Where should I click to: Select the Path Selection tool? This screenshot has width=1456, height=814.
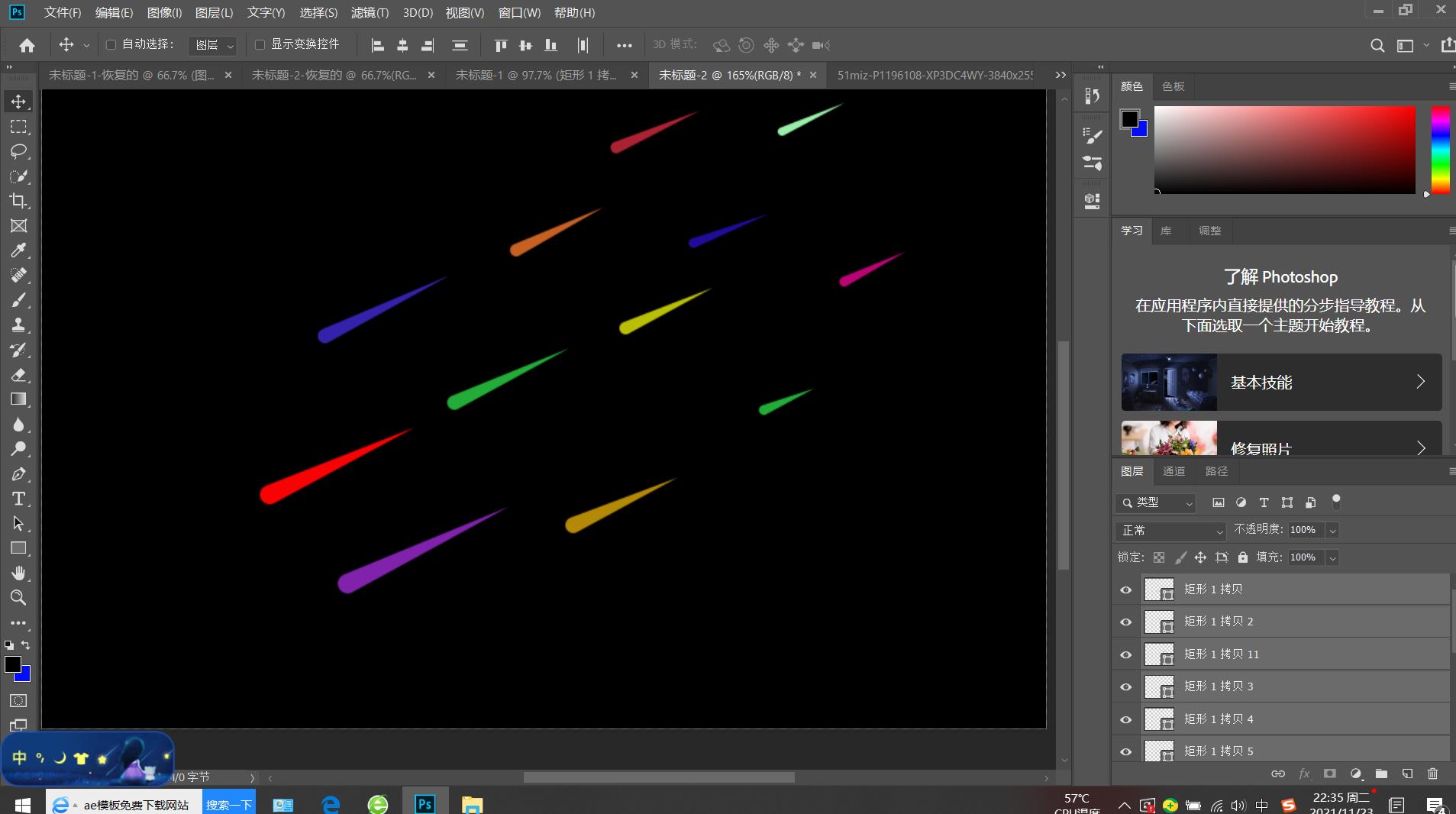[x=18, y=524]
